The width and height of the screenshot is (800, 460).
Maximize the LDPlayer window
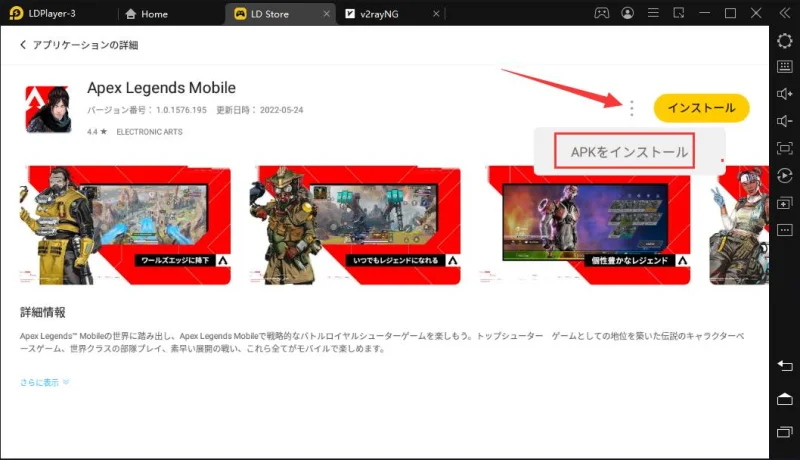pyautogui.click(x=730, y=13)
